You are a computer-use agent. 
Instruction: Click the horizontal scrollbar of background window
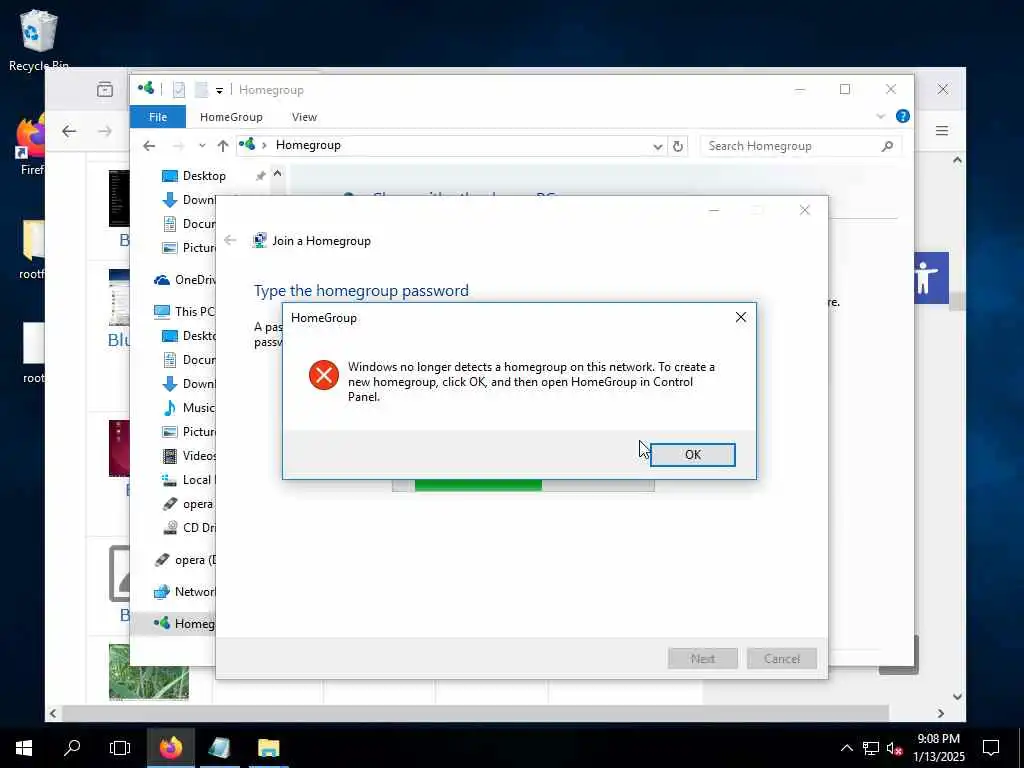click(475, 713)
